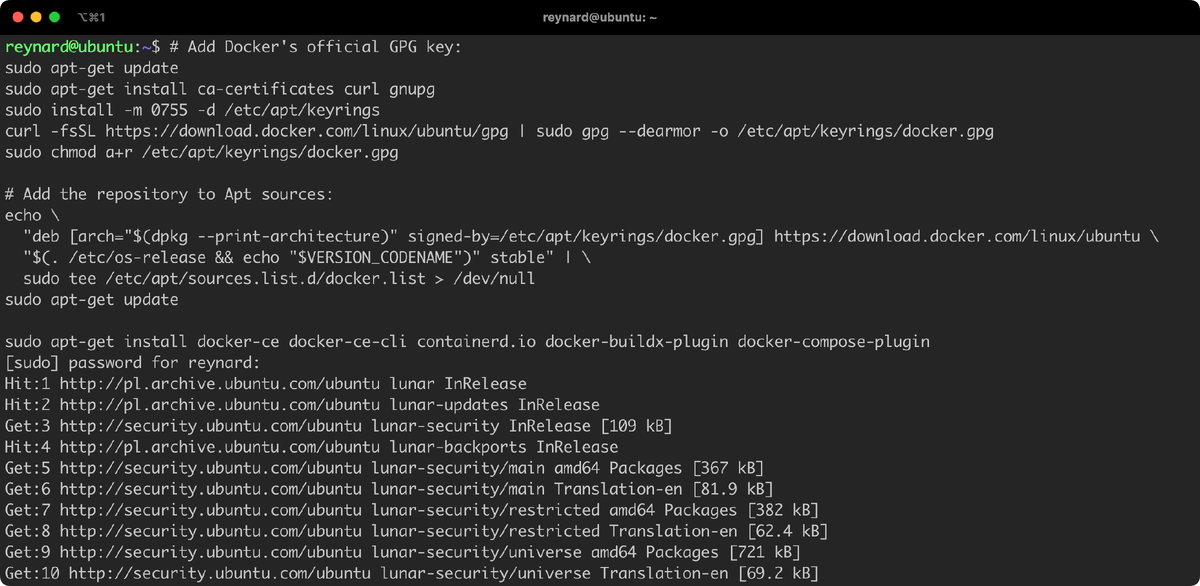The height and width of the screenshot is (586, 1200).
Task: Close the terminal window with the red button
Action: (x=17, y=17)
